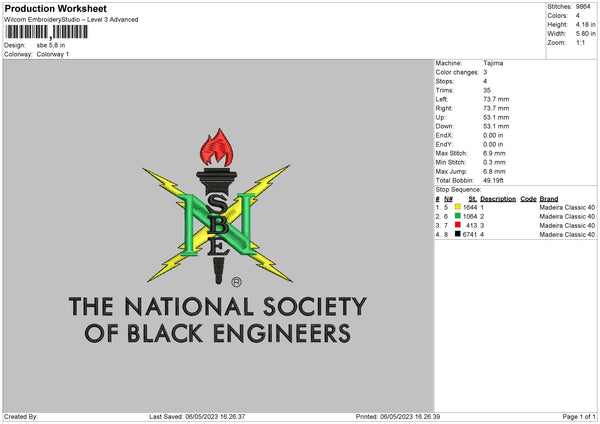Click the Min Stitch value '0.3 mm'
The image size is (600, 424).
(x=494, y=163)
